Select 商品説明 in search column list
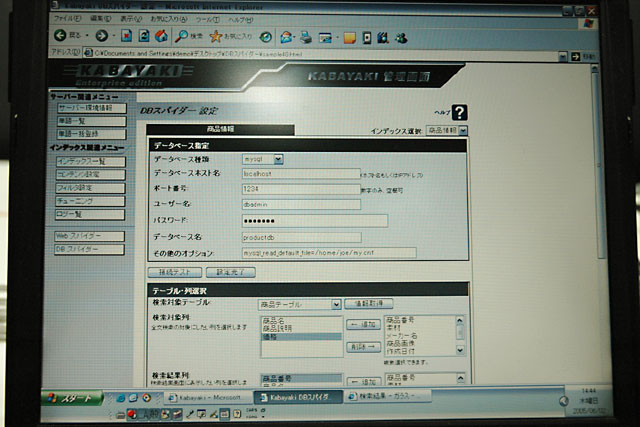 (x=301, y=328)
